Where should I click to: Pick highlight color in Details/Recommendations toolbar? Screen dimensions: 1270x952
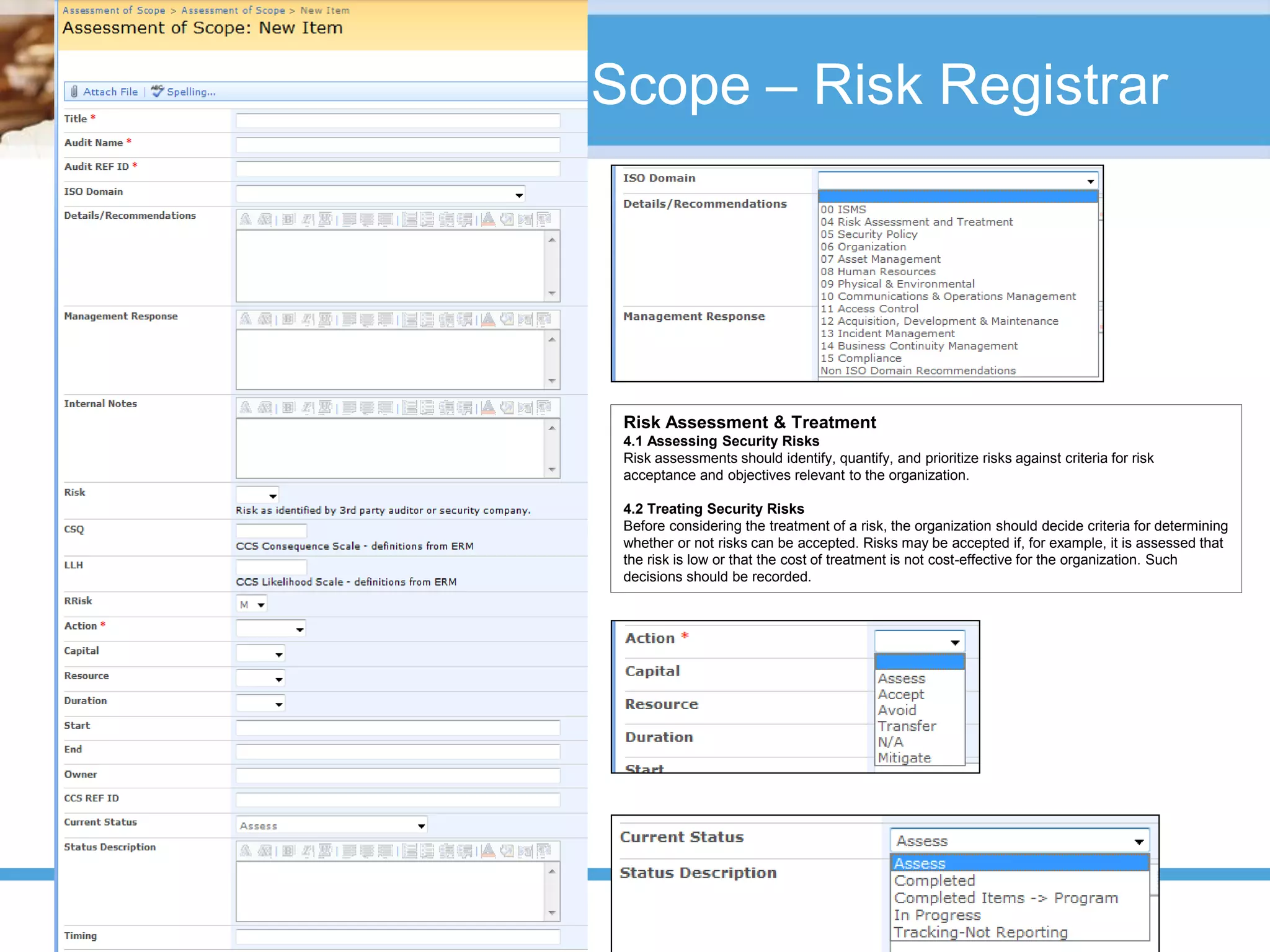(x=507, y=219)
